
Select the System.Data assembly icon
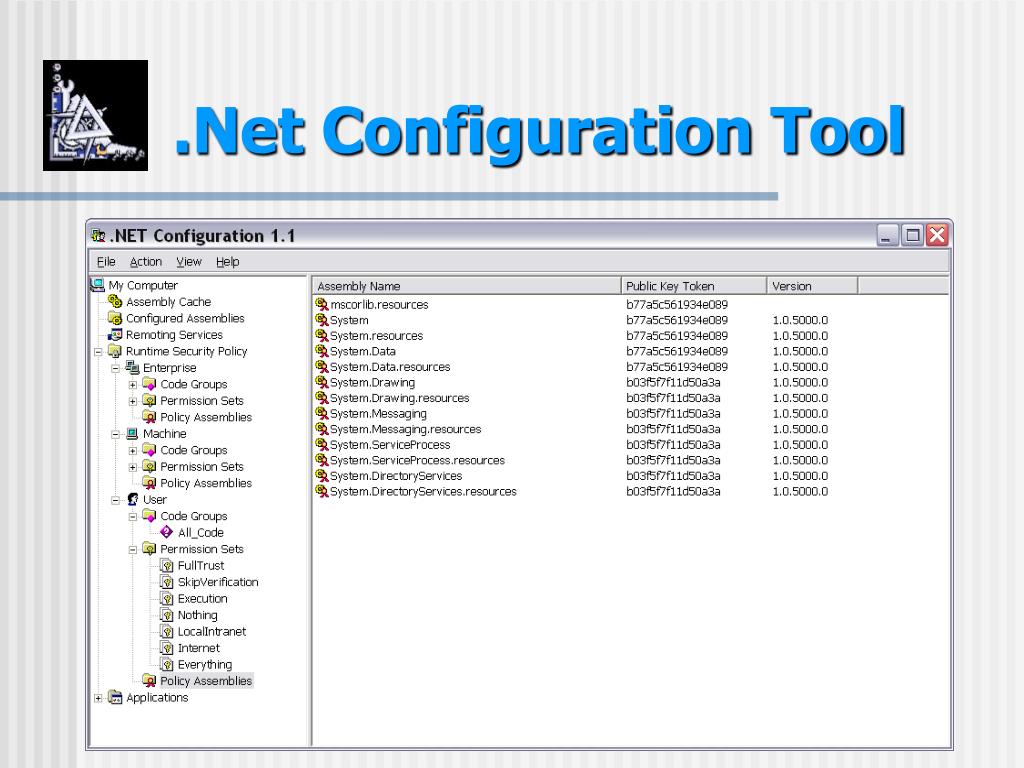(x=321, y=351)
